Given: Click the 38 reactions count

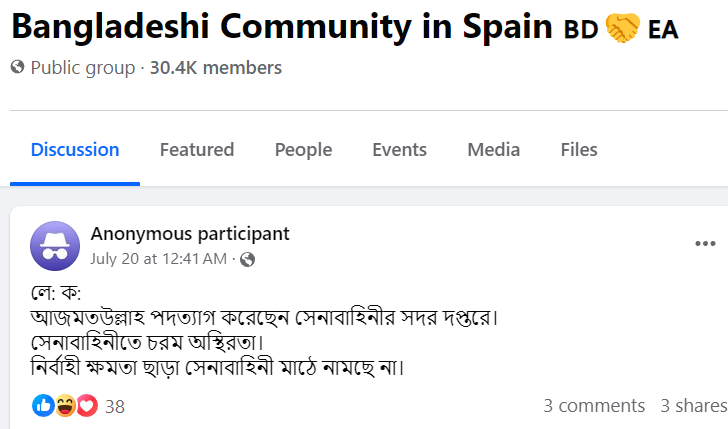Looking at the screenshot, I should point(115,407).
